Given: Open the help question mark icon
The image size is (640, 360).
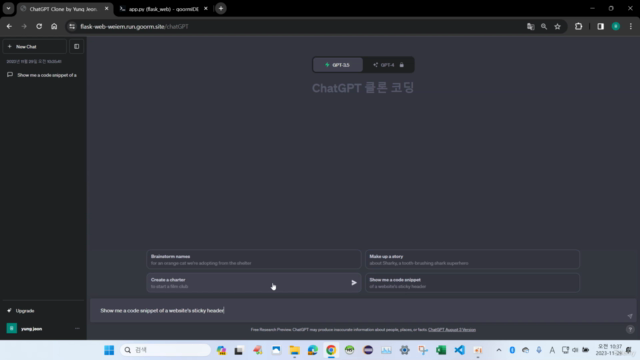Looking at the screenshot, I should pos(630,329).
